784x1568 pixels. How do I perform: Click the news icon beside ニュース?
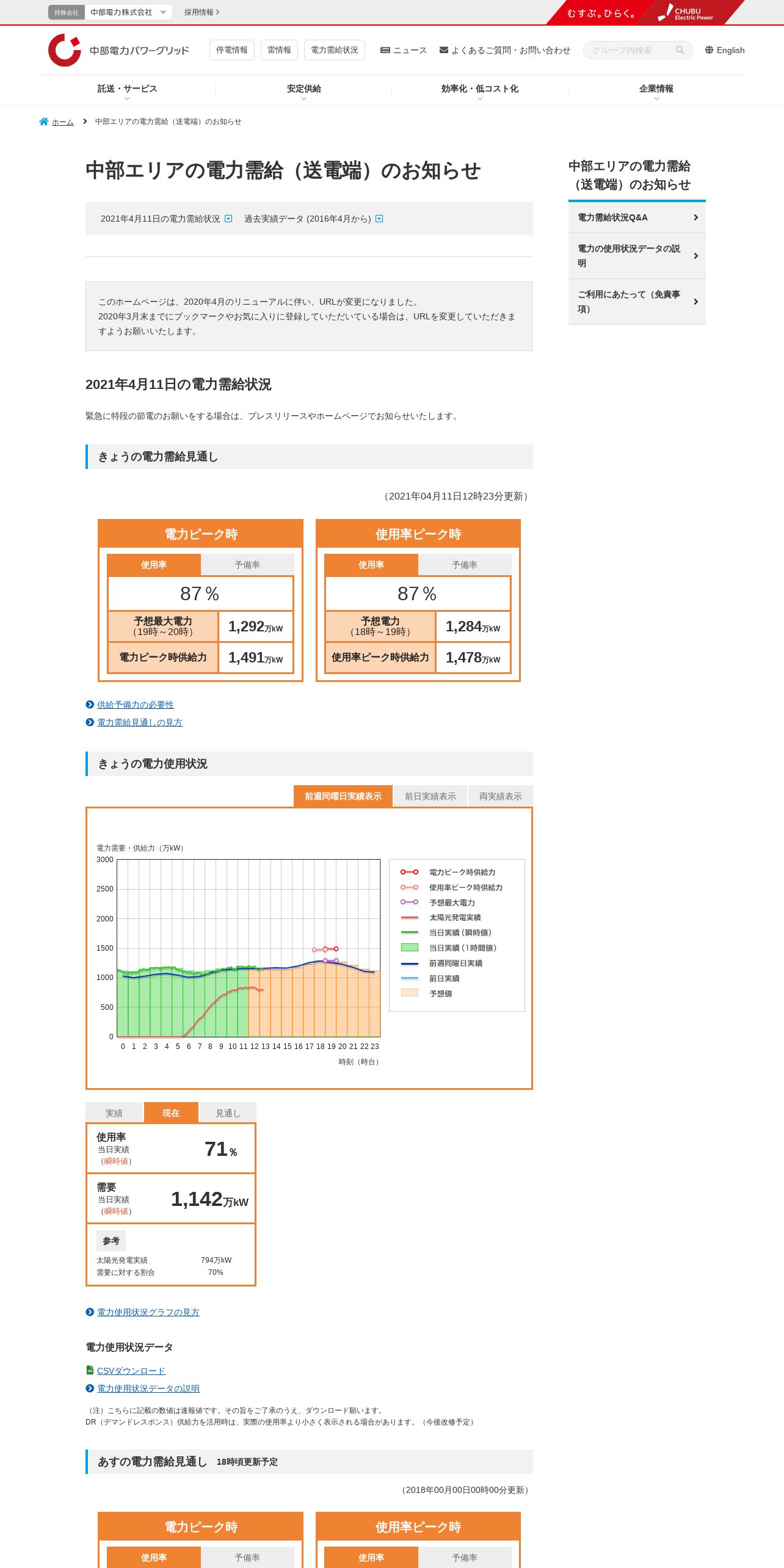pyautogui.click(x=385, y=50)
